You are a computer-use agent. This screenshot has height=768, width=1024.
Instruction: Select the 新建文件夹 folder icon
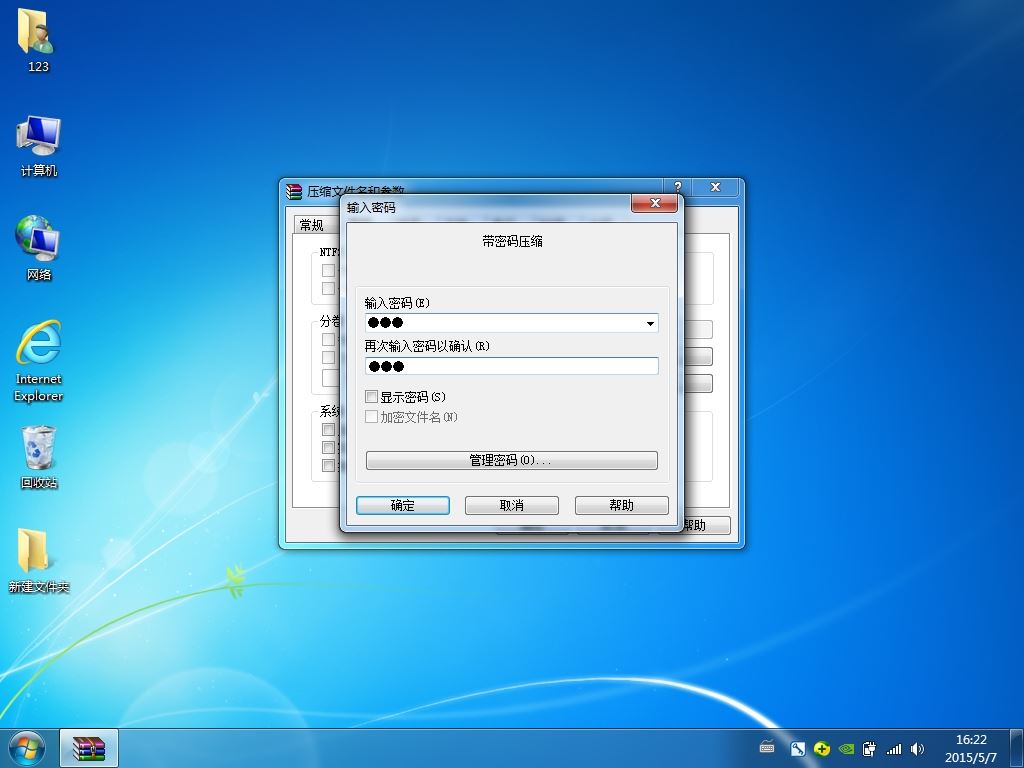39,561
